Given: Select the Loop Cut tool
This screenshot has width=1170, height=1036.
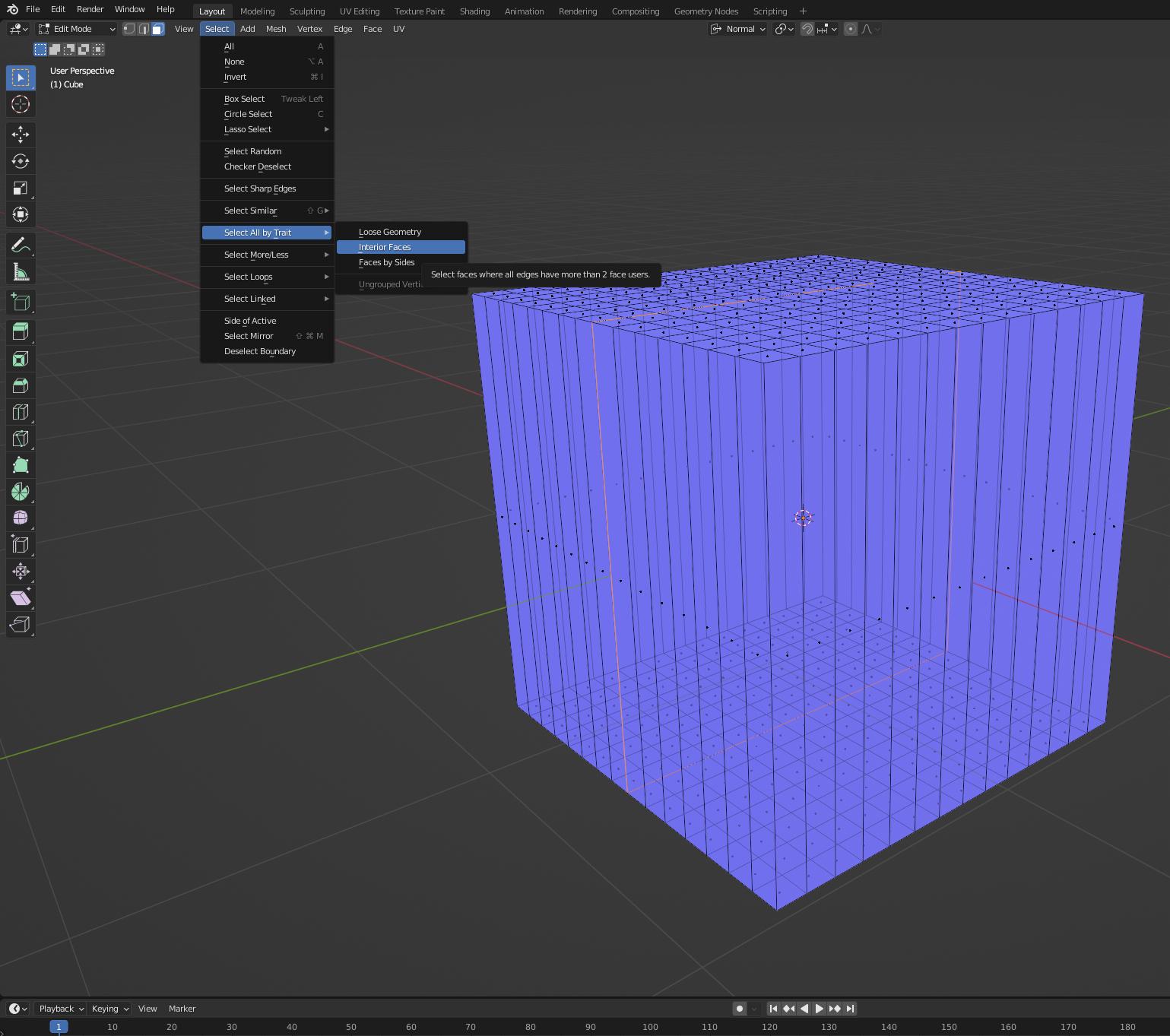Looking at the screenshot, I should pos(21,412).
